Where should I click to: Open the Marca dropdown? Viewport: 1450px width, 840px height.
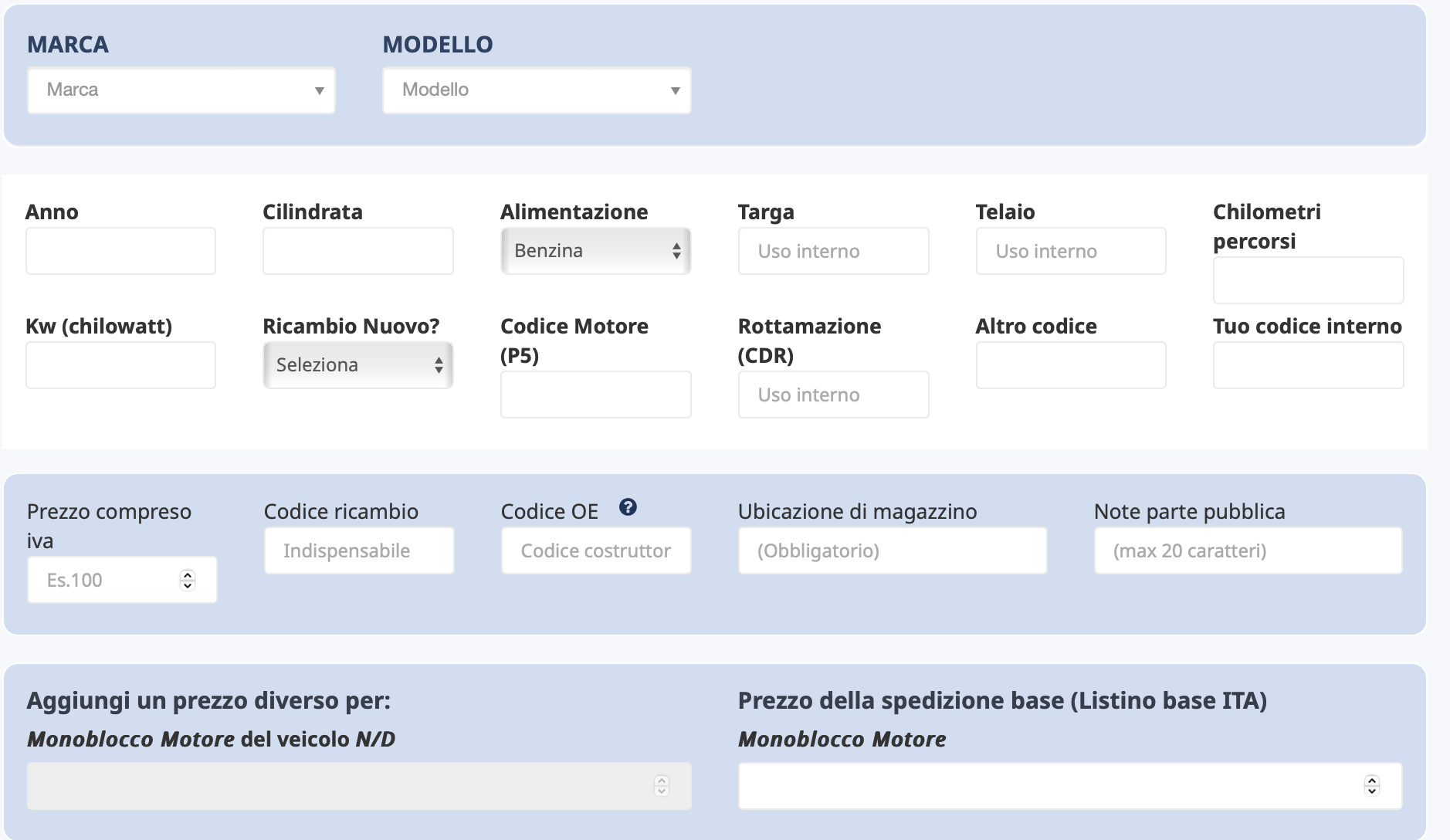(x=181, y=90)
